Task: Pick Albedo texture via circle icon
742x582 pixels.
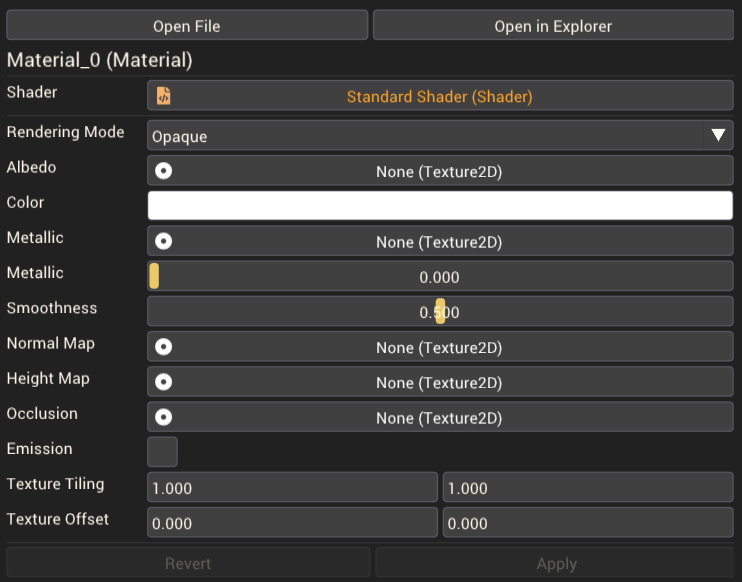Action: [163, 171]
